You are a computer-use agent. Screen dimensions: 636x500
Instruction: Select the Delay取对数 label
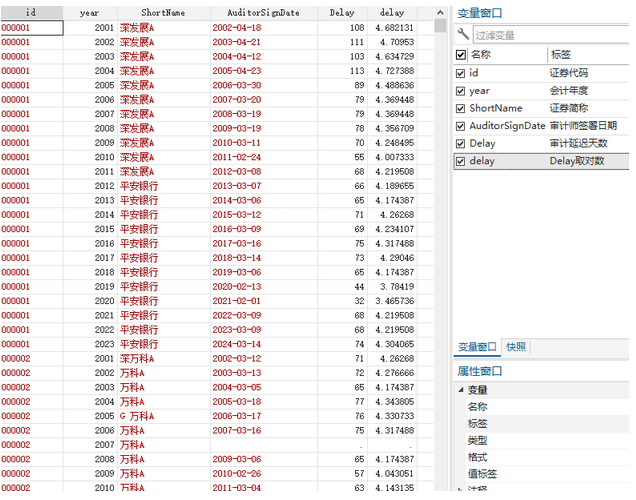577,161
